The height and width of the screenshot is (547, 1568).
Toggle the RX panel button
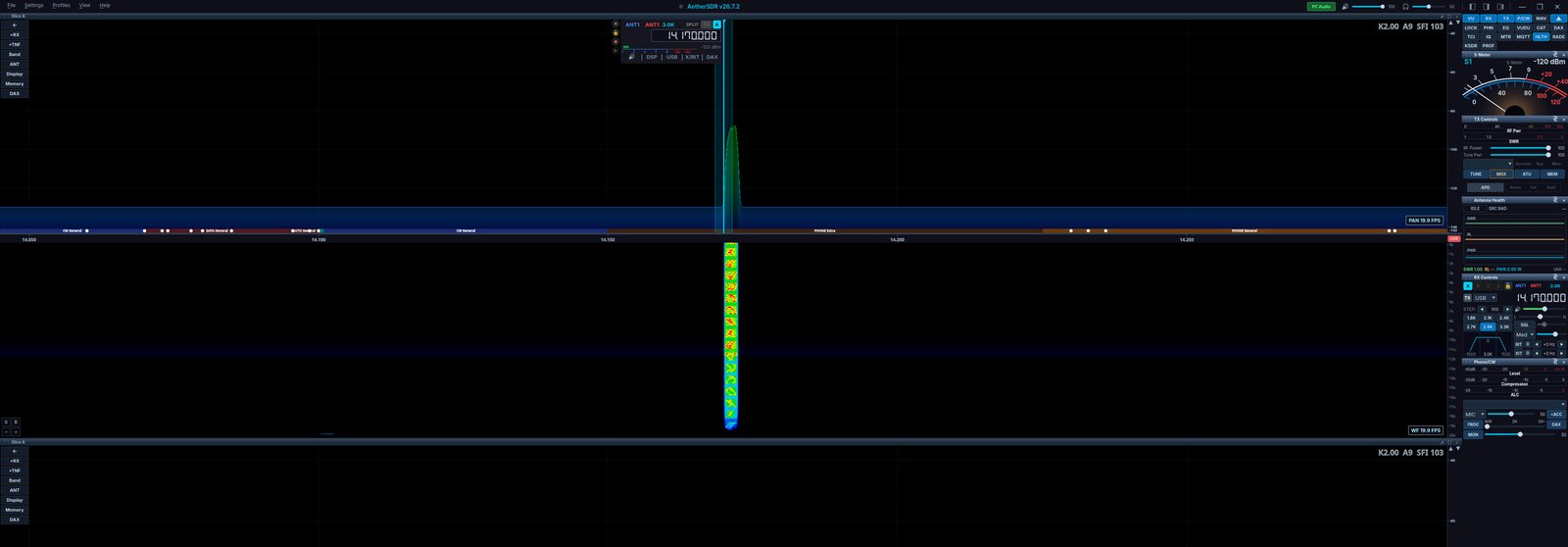tap(1489, 19)
